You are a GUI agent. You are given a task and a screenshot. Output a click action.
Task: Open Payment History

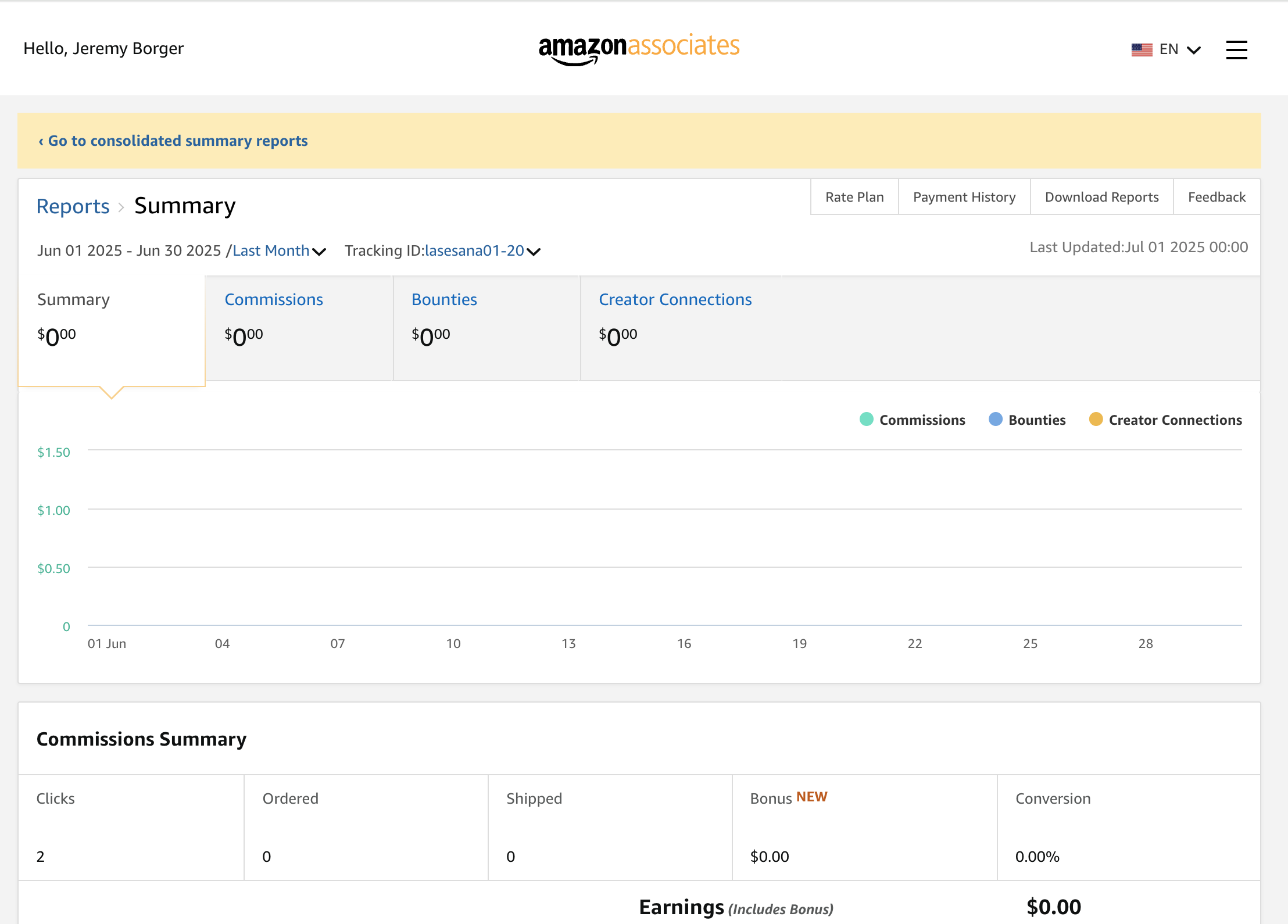pyautogui.click(x=964, y=197)
